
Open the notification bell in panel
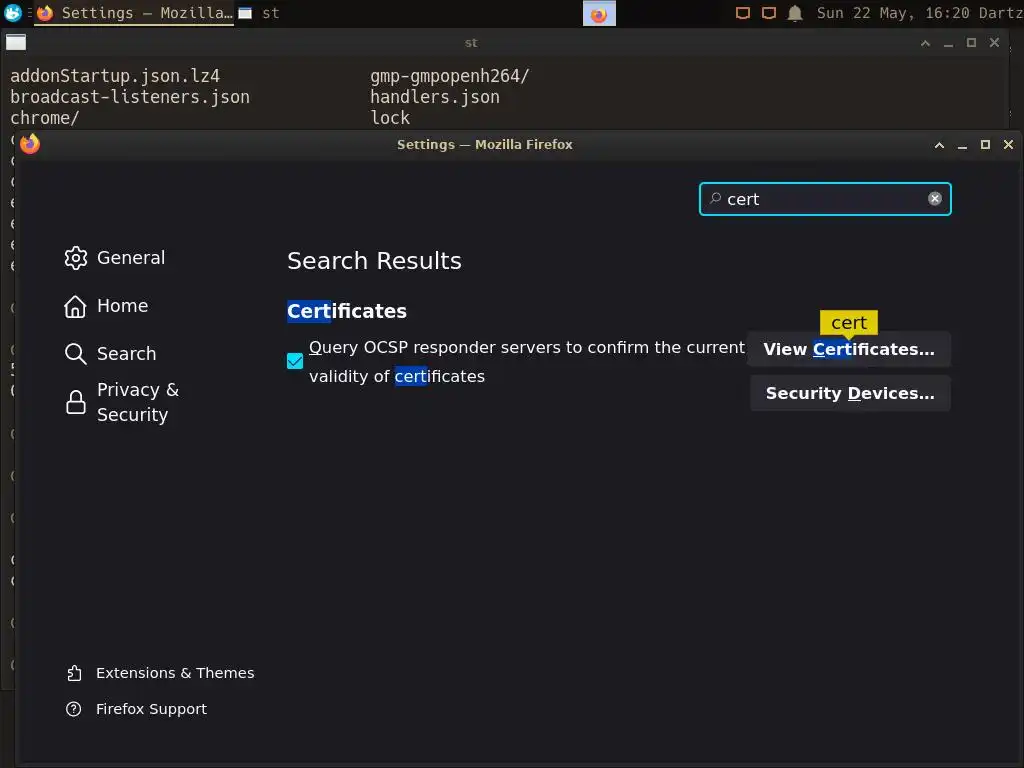coord(795,13)
